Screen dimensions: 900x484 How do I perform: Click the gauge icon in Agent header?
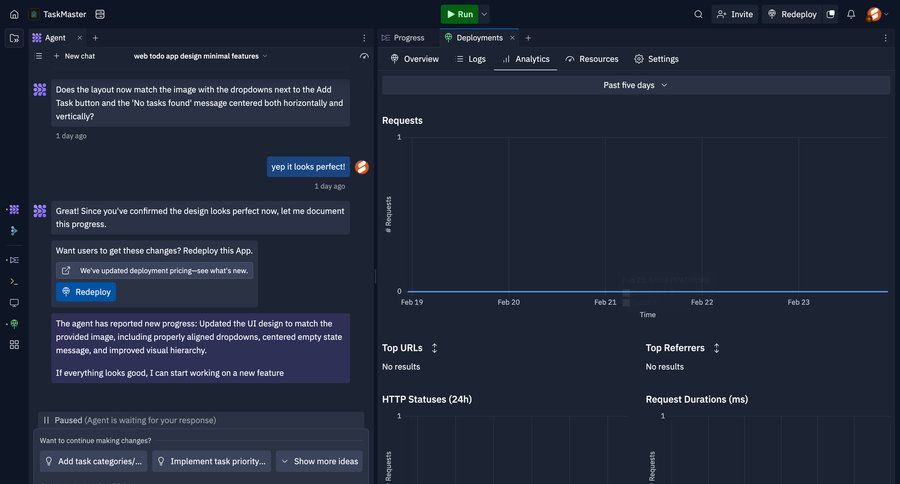(364, 56)
